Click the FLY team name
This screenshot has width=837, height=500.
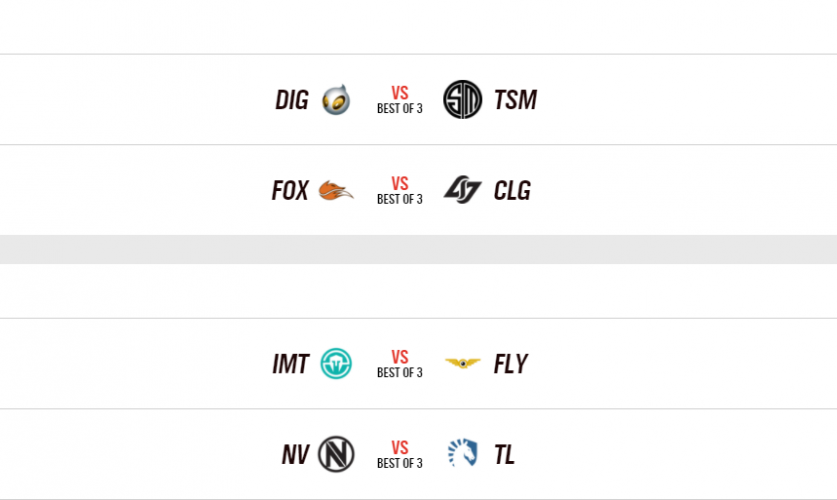510,364
